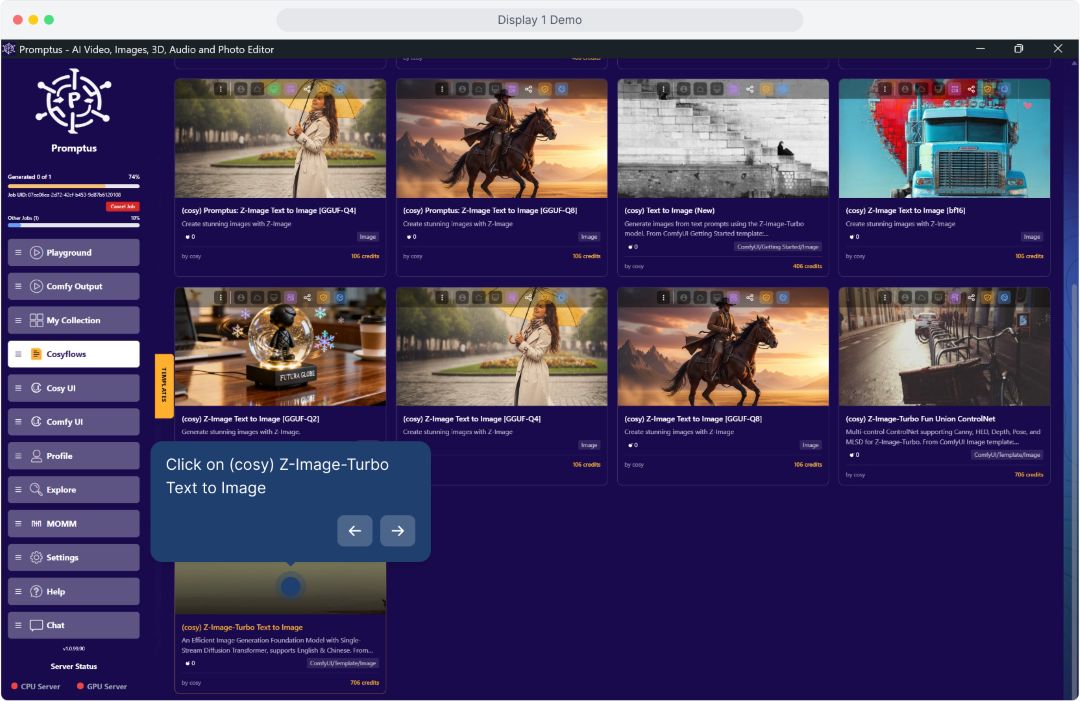Viewport: 1080px width, 701px height.
Task: Click the Generated jobs progress bar
Action: pyautogui.click(x=74, y=186)
